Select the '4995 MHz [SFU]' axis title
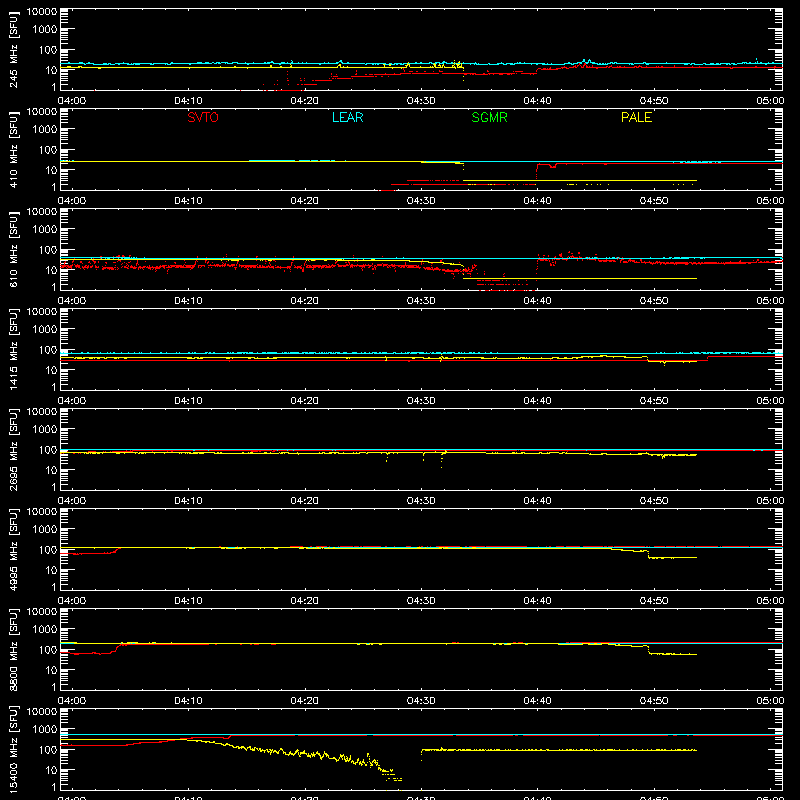Image resolution: width=800 pixels, height=800 pixels. tap(14, 549)
